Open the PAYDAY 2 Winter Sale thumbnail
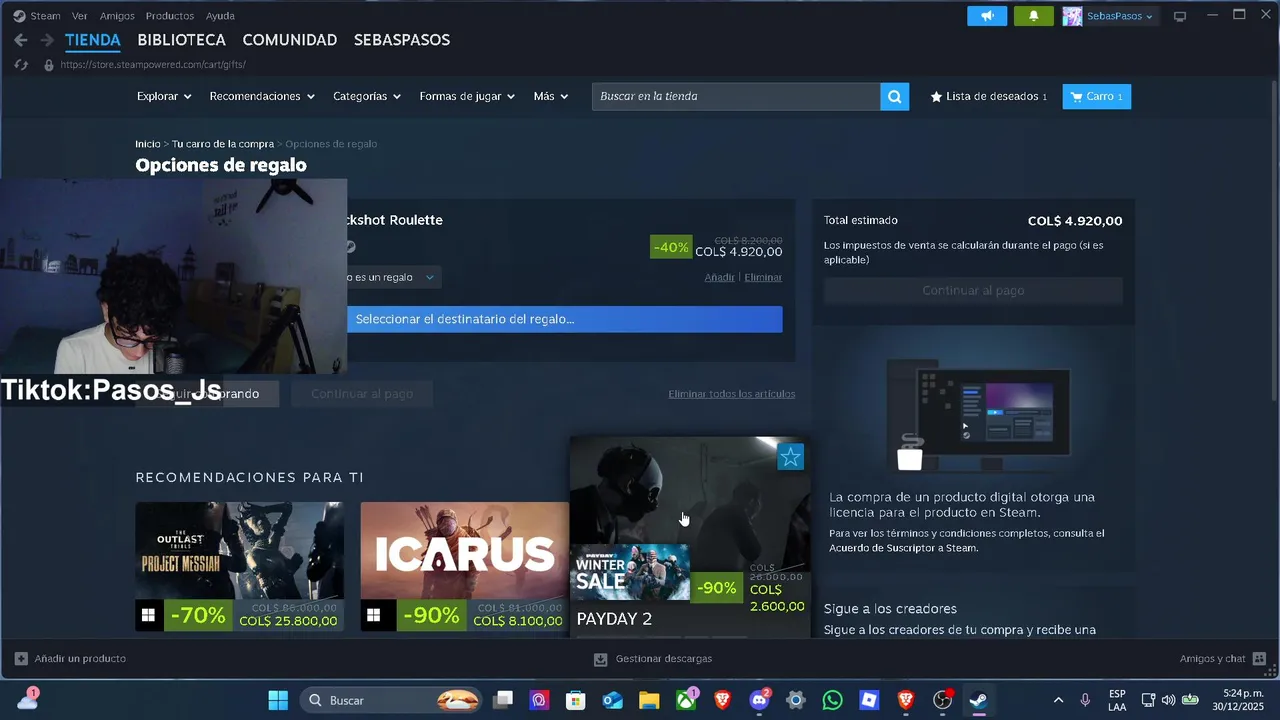Viewport: 1280px width, 720px height. (630, 572)
